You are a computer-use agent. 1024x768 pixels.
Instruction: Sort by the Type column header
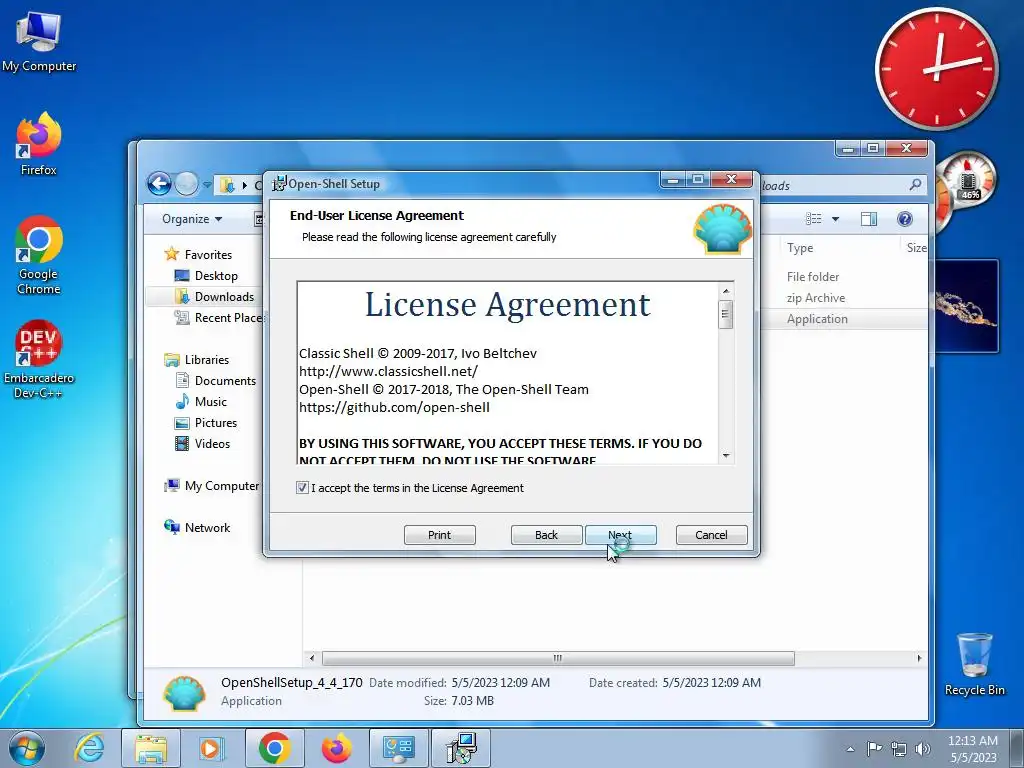(800, 248)
